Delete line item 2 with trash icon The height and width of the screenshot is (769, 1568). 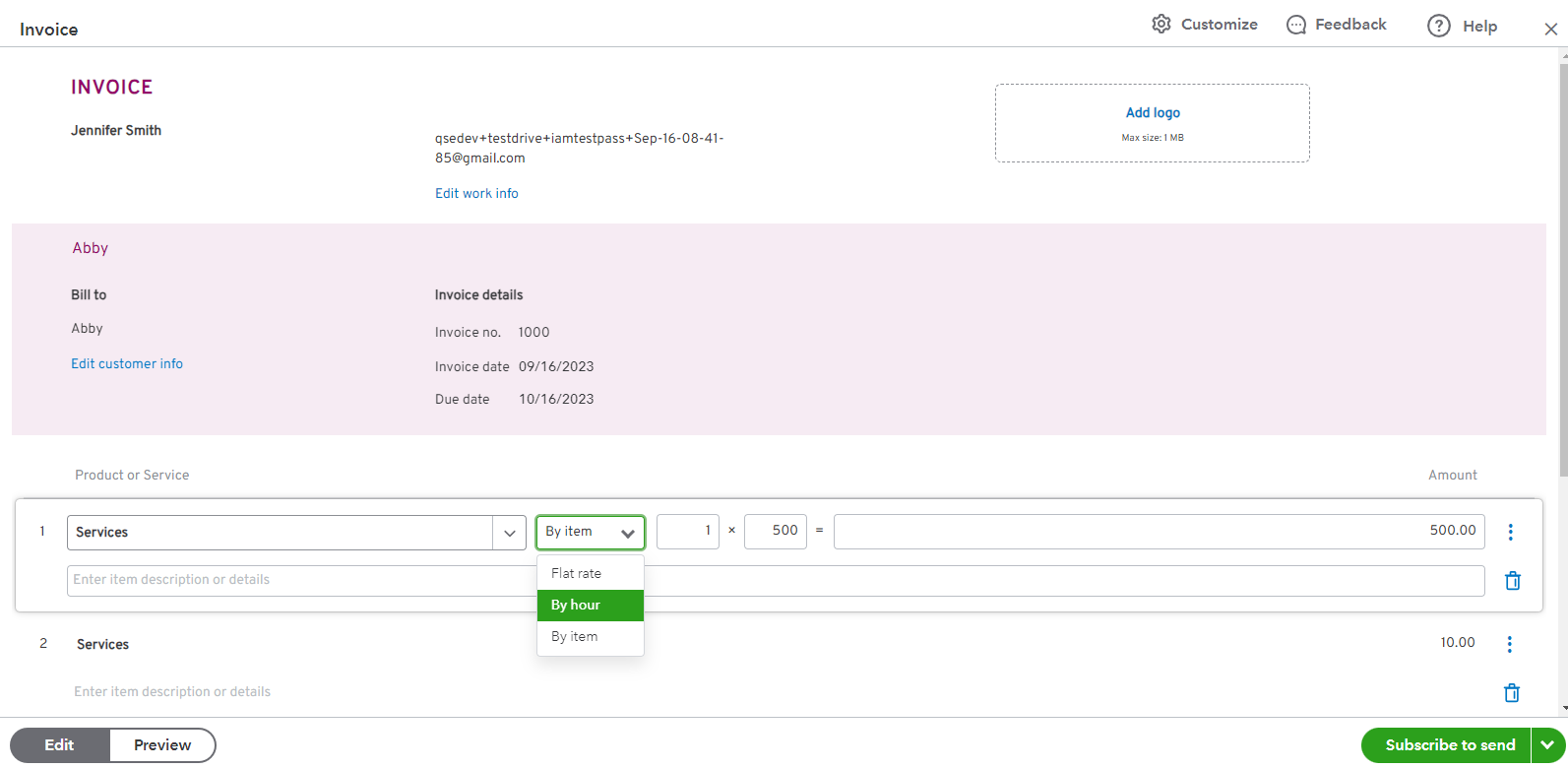(1511, 693)
